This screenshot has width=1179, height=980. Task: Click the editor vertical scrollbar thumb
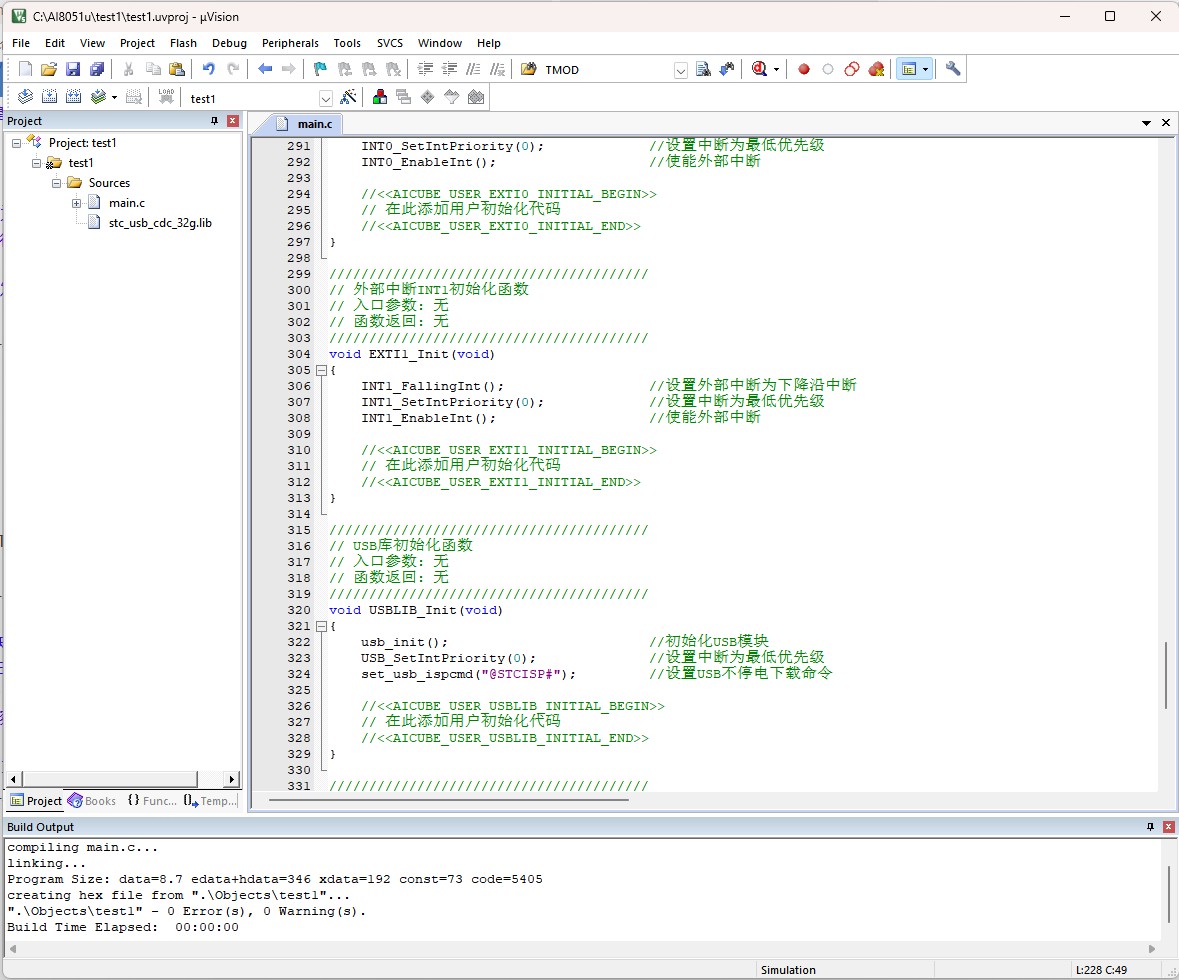[x=1166, y=675]
